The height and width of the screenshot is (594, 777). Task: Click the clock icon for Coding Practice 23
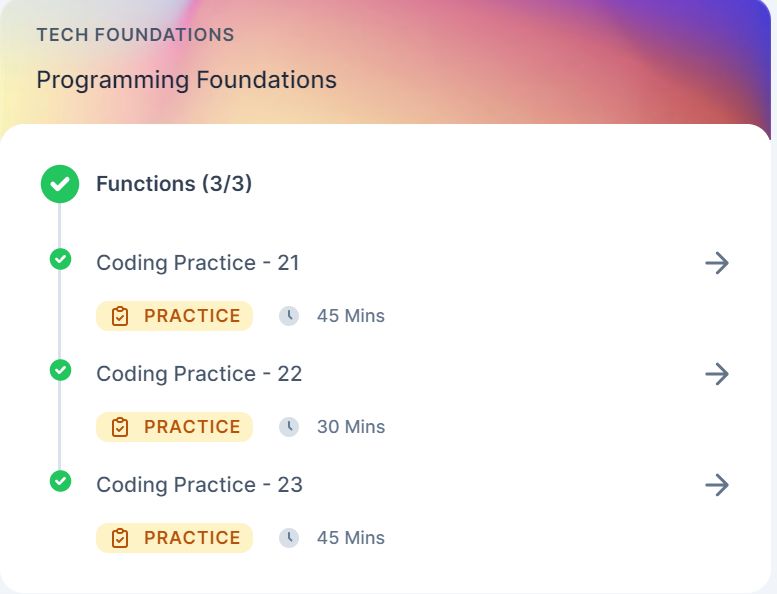[x=289, y=538]
